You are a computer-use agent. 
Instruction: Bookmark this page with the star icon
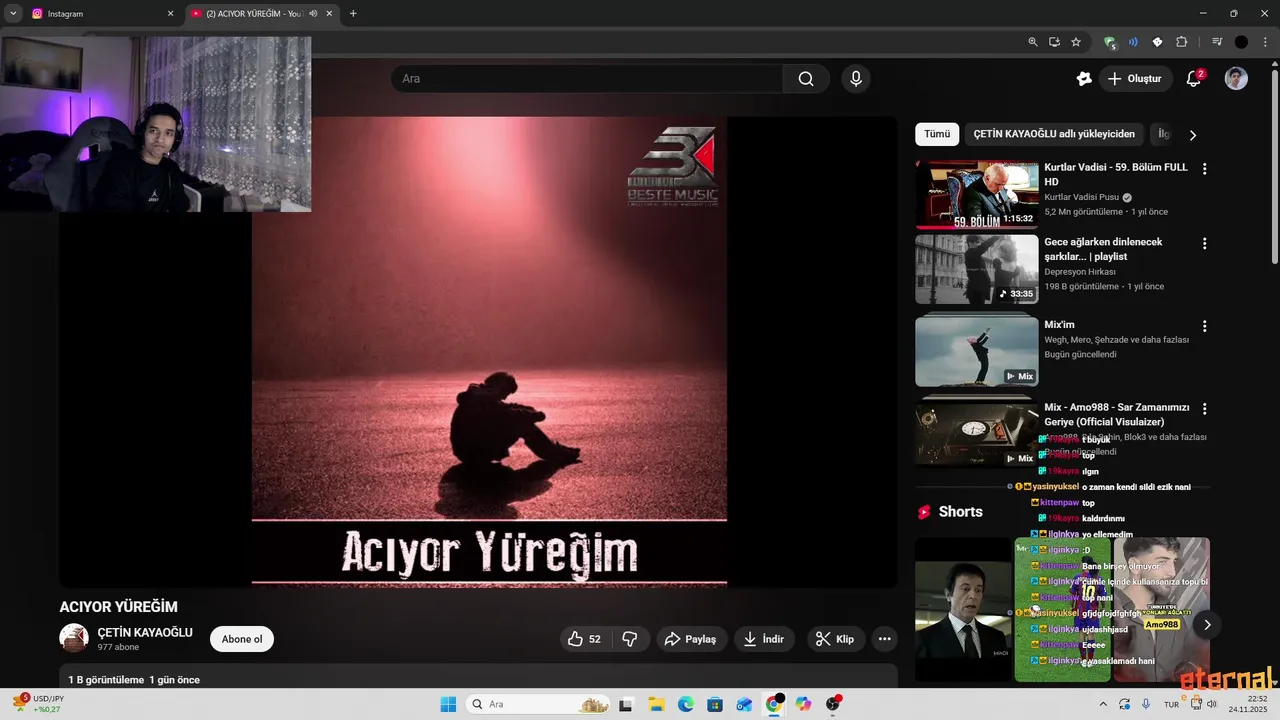pyautogui.click(x=1076, y=42)
